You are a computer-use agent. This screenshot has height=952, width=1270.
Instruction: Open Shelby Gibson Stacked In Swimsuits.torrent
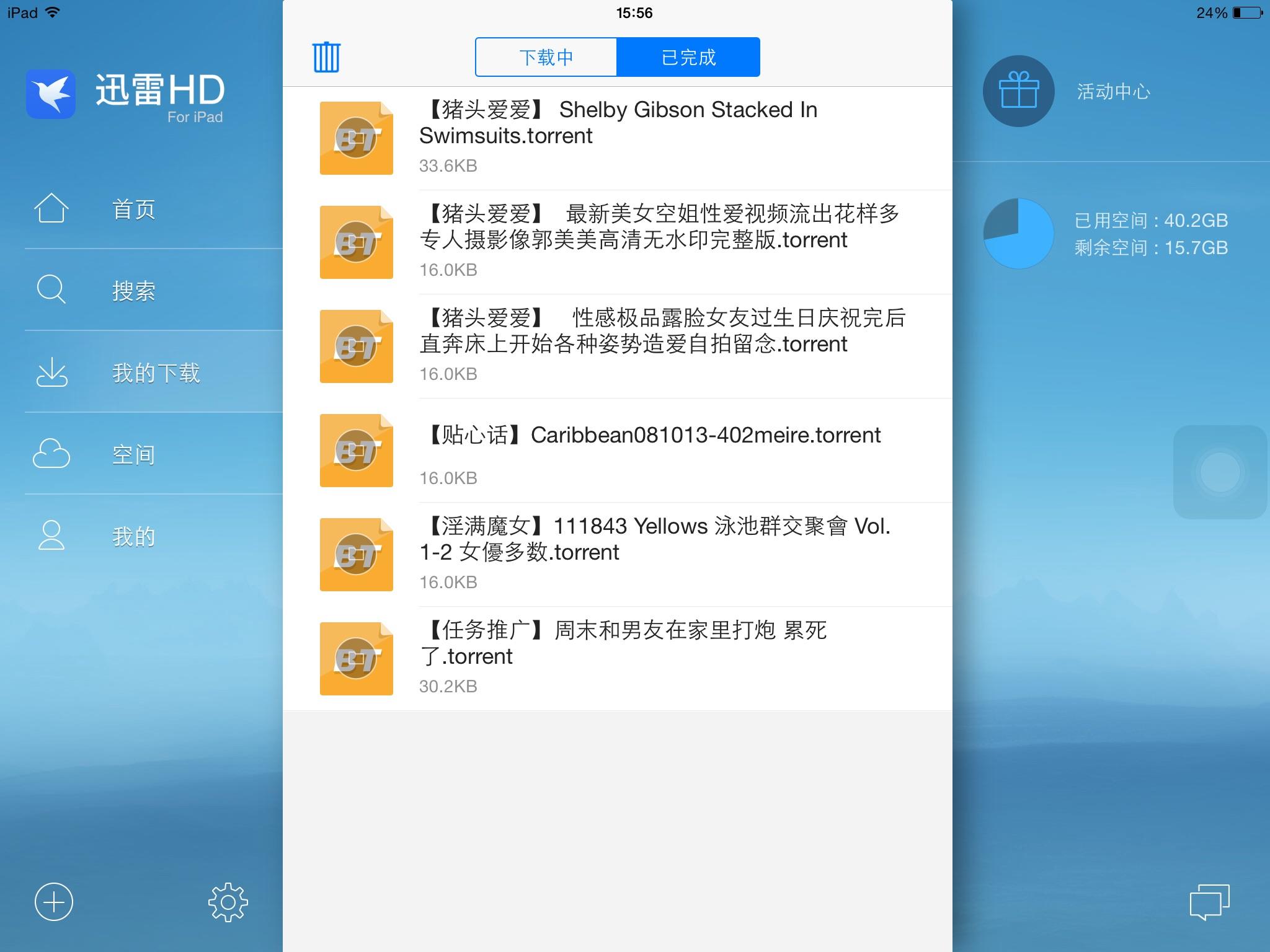pyautogui.click(x=618, y=123)
